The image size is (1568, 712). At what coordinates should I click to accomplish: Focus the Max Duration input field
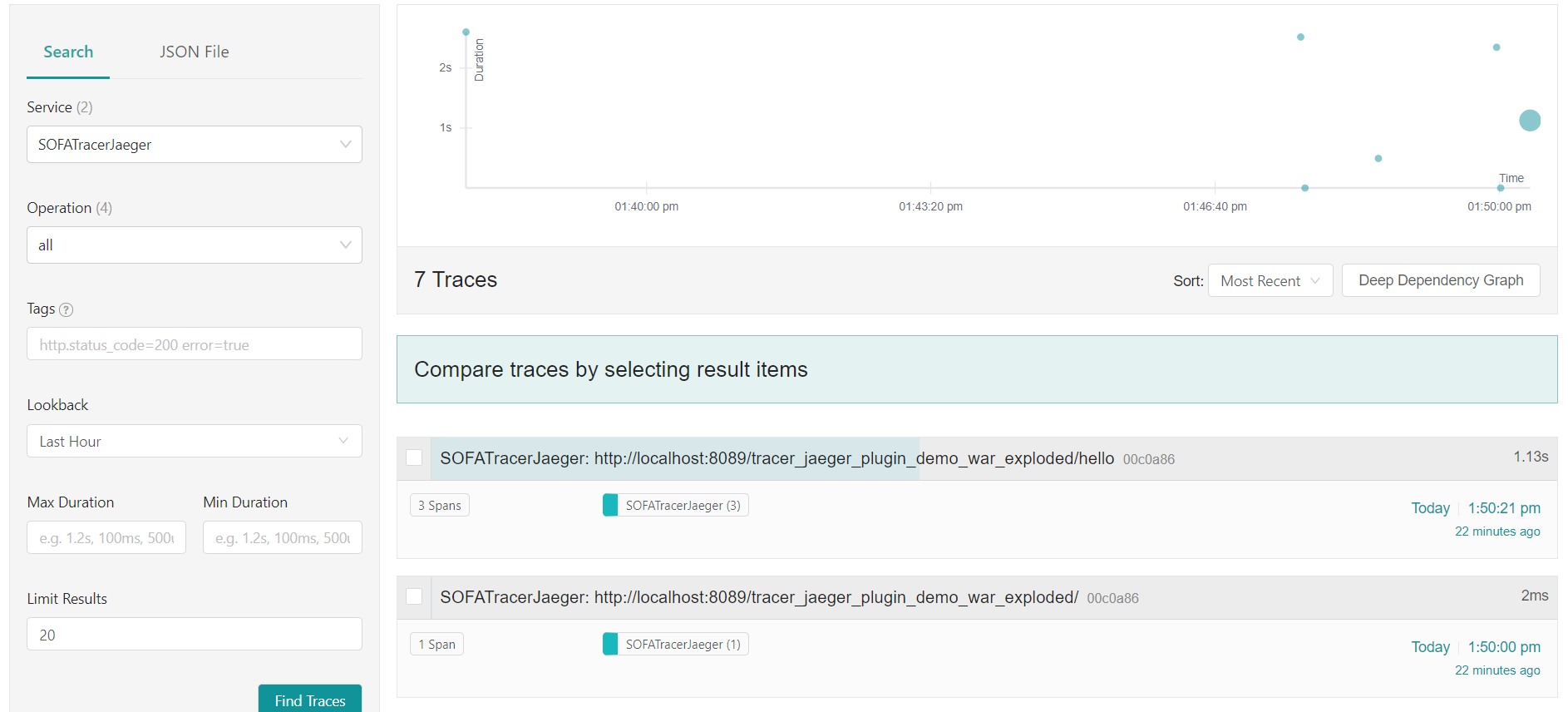coord(106,538)
